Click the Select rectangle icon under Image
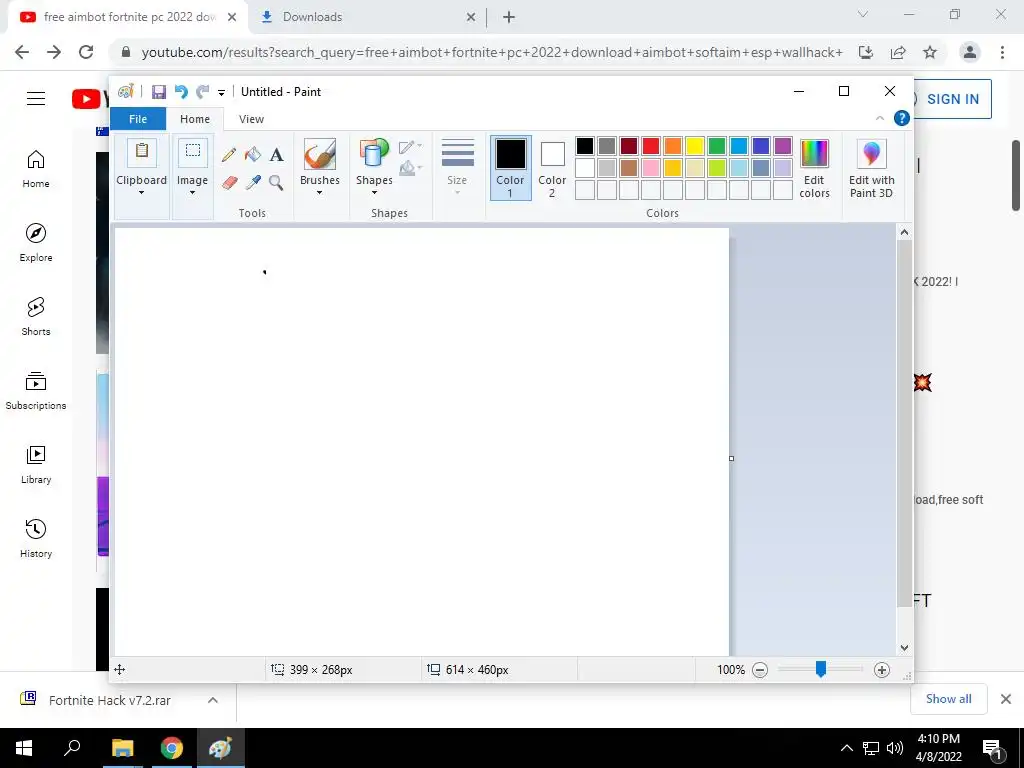This screenshot has height=768, width=1024. (193, 153)
